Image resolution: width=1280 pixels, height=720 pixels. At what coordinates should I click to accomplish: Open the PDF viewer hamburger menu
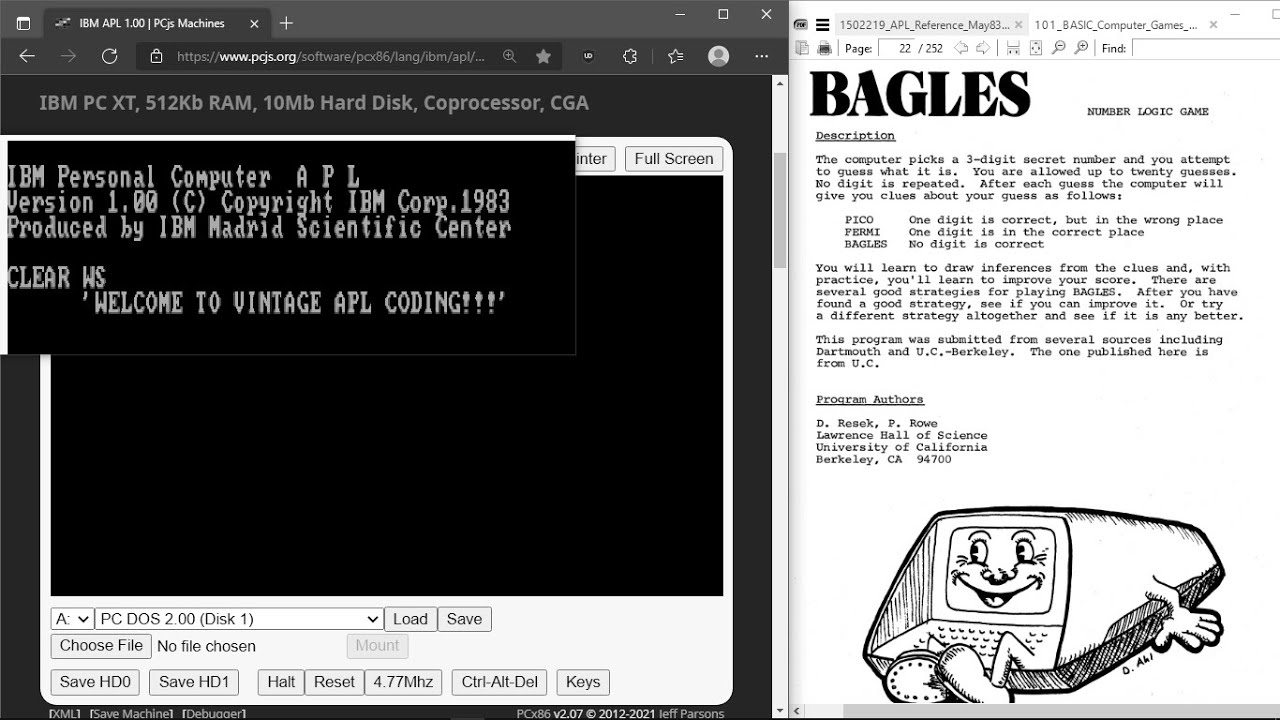pos(822,25)
